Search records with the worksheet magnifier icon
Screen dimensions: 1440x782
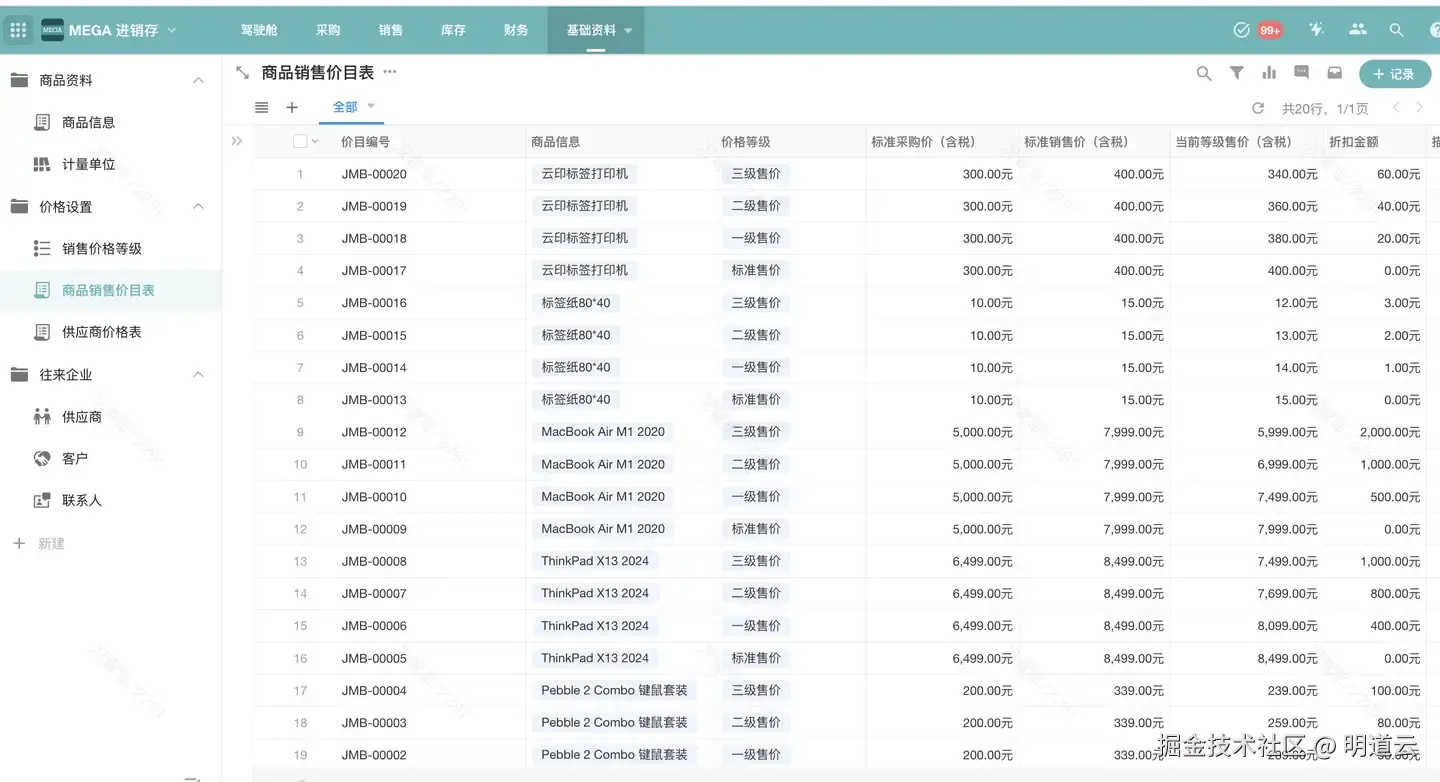pos(1204,73)
